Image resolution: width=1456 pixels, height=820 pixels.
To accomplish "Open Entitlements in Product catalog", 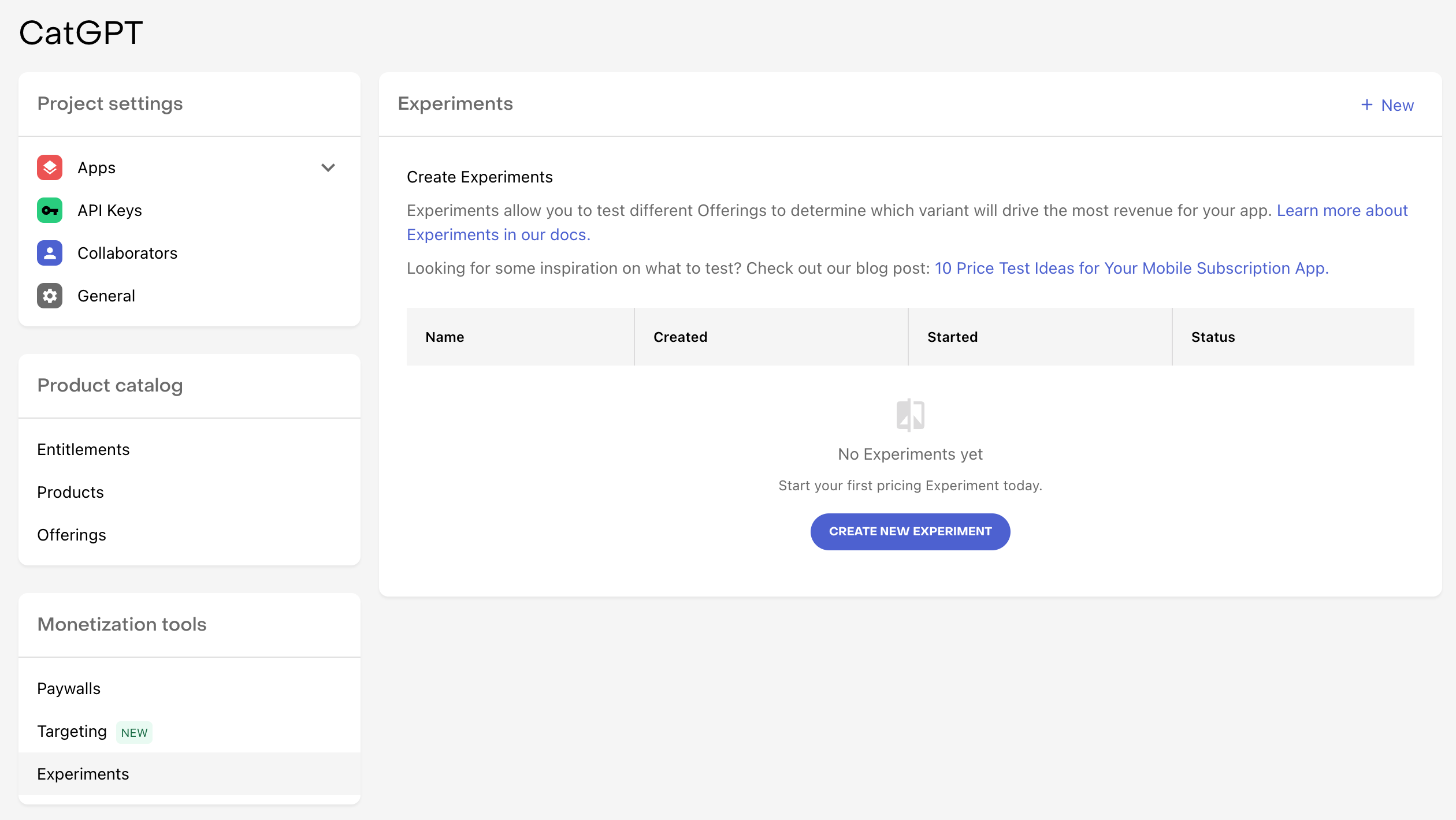I will 190,449.
